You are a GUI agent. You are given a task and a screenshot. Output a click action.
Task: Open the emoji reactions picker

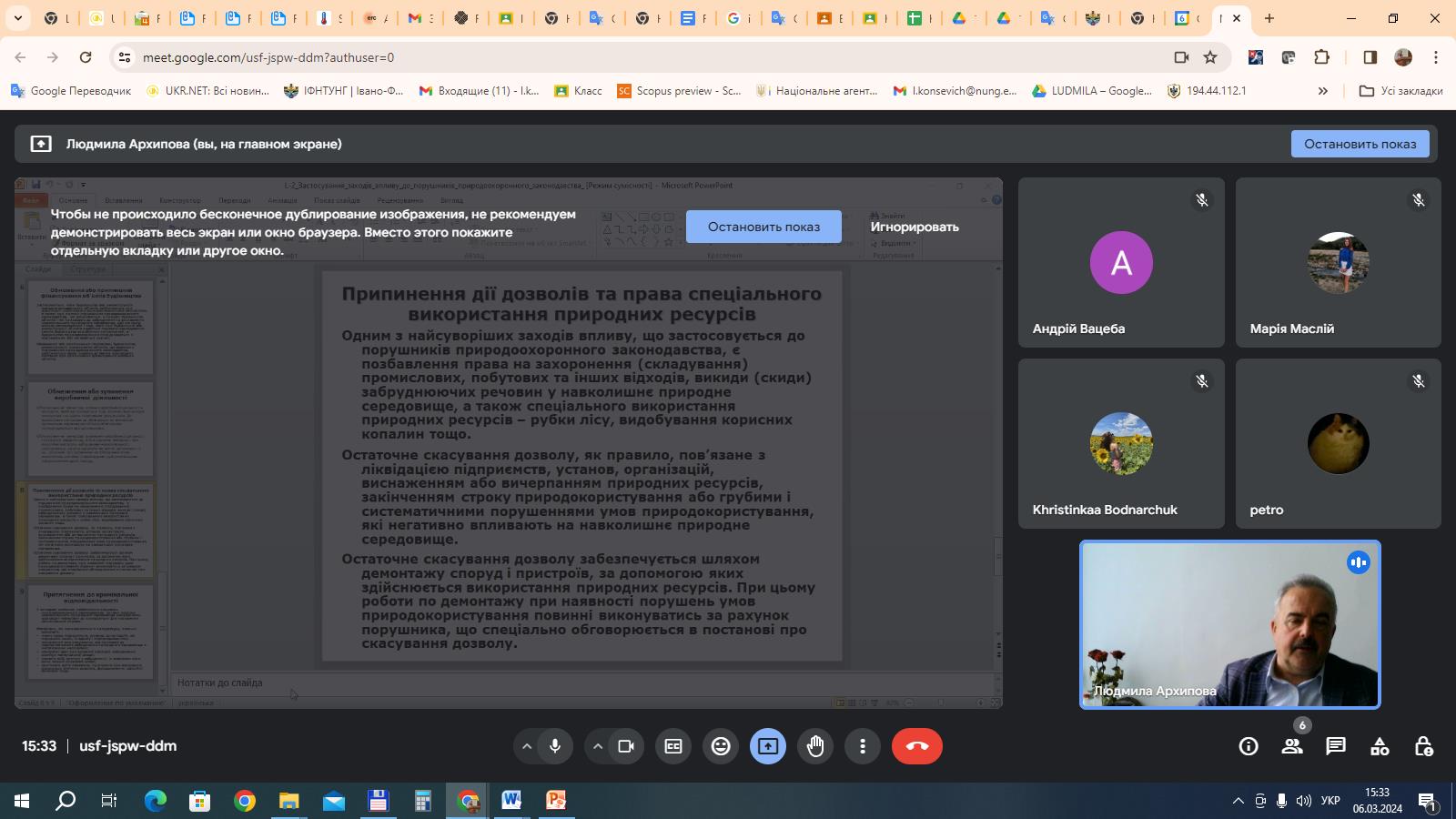tap(721, 746)
